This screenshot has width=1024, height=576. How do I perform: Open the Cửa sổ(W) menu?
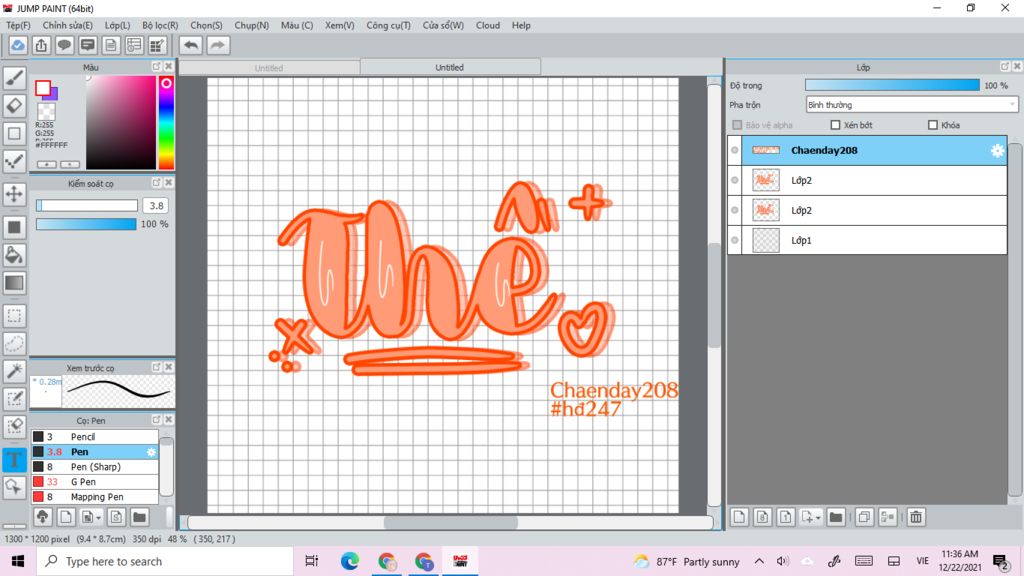coord(443,25)
